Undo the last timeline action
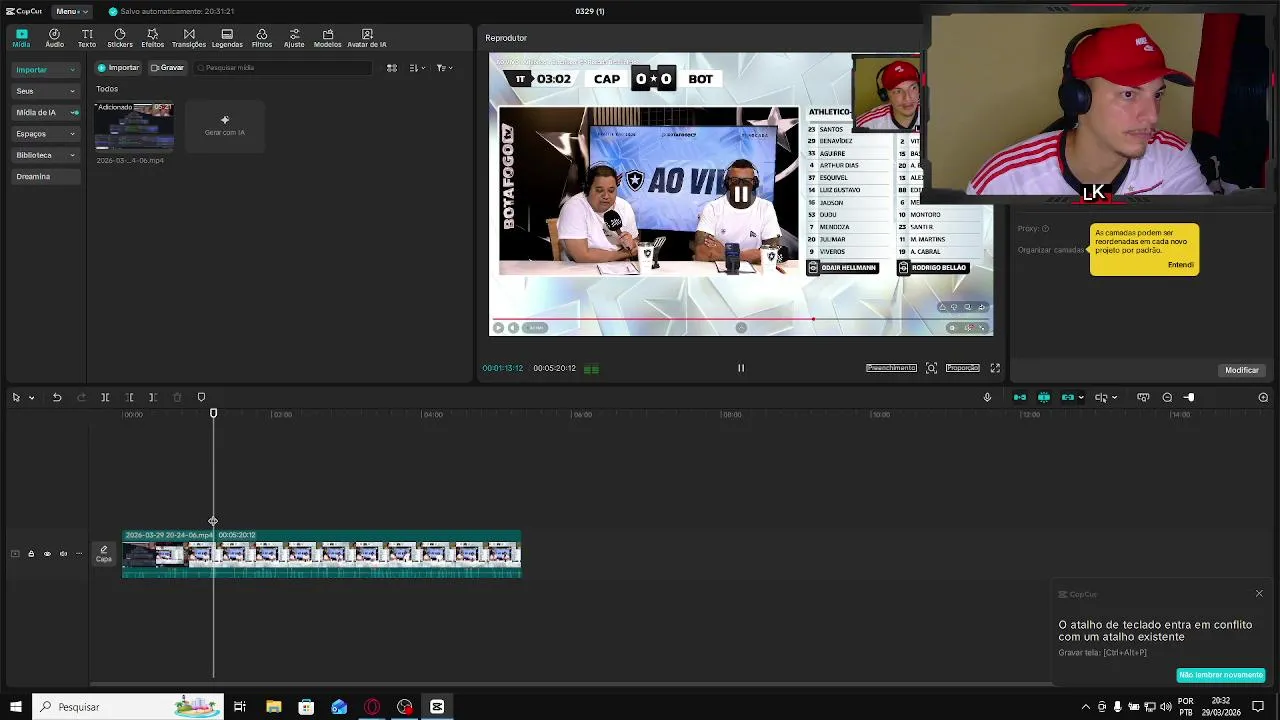 57,398
